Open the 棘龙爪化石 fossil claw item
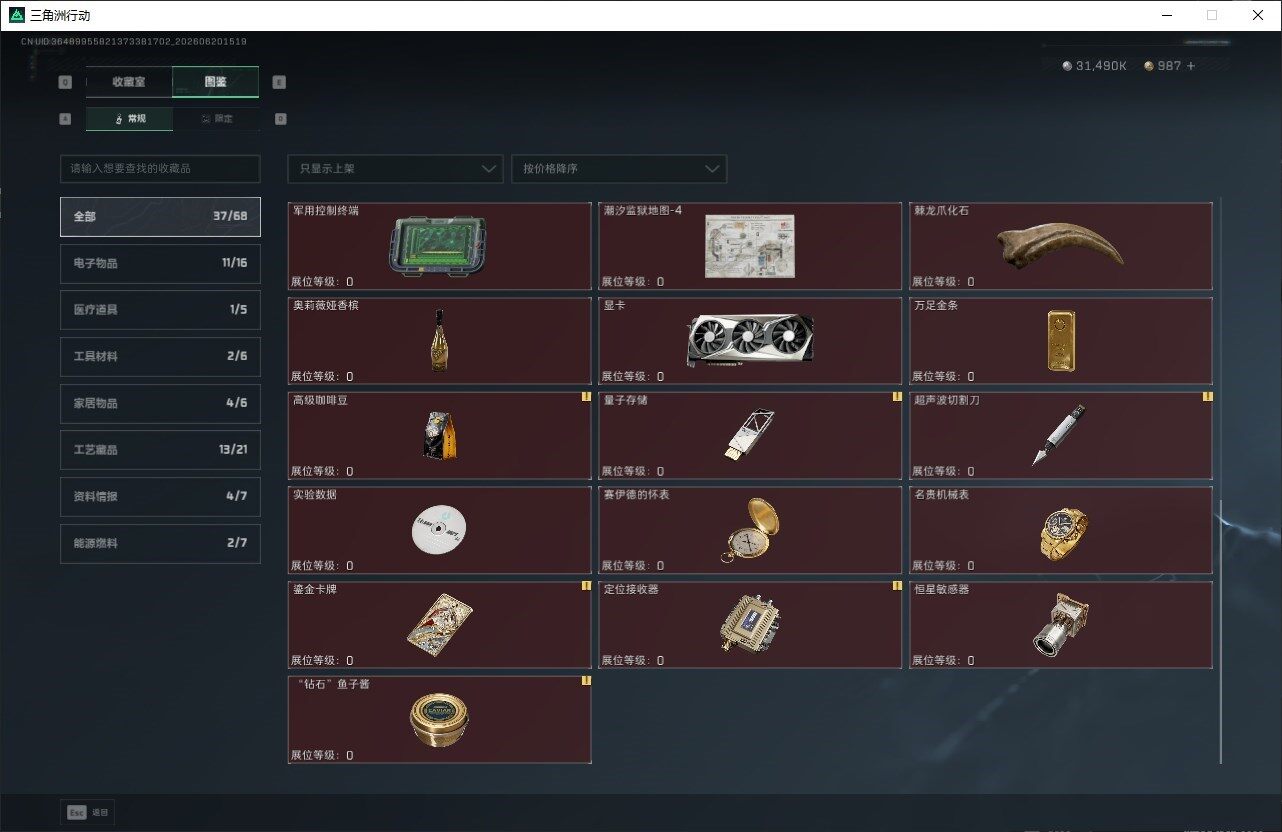This screenshot has width=1282, height=832. coord(1060,246)
